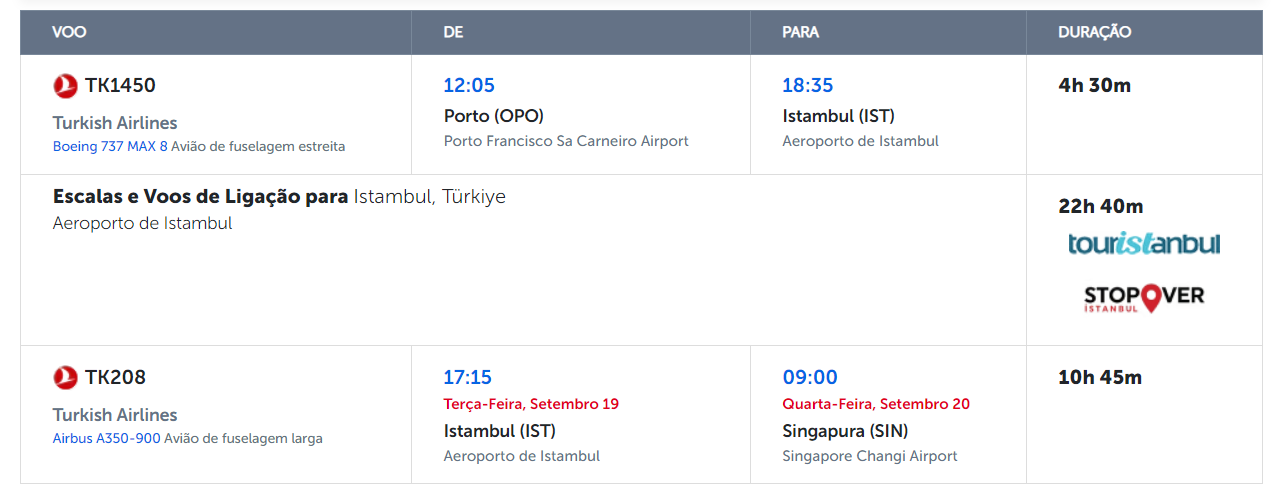
Task: Click flight number TK1450
Action: point(120,86)
